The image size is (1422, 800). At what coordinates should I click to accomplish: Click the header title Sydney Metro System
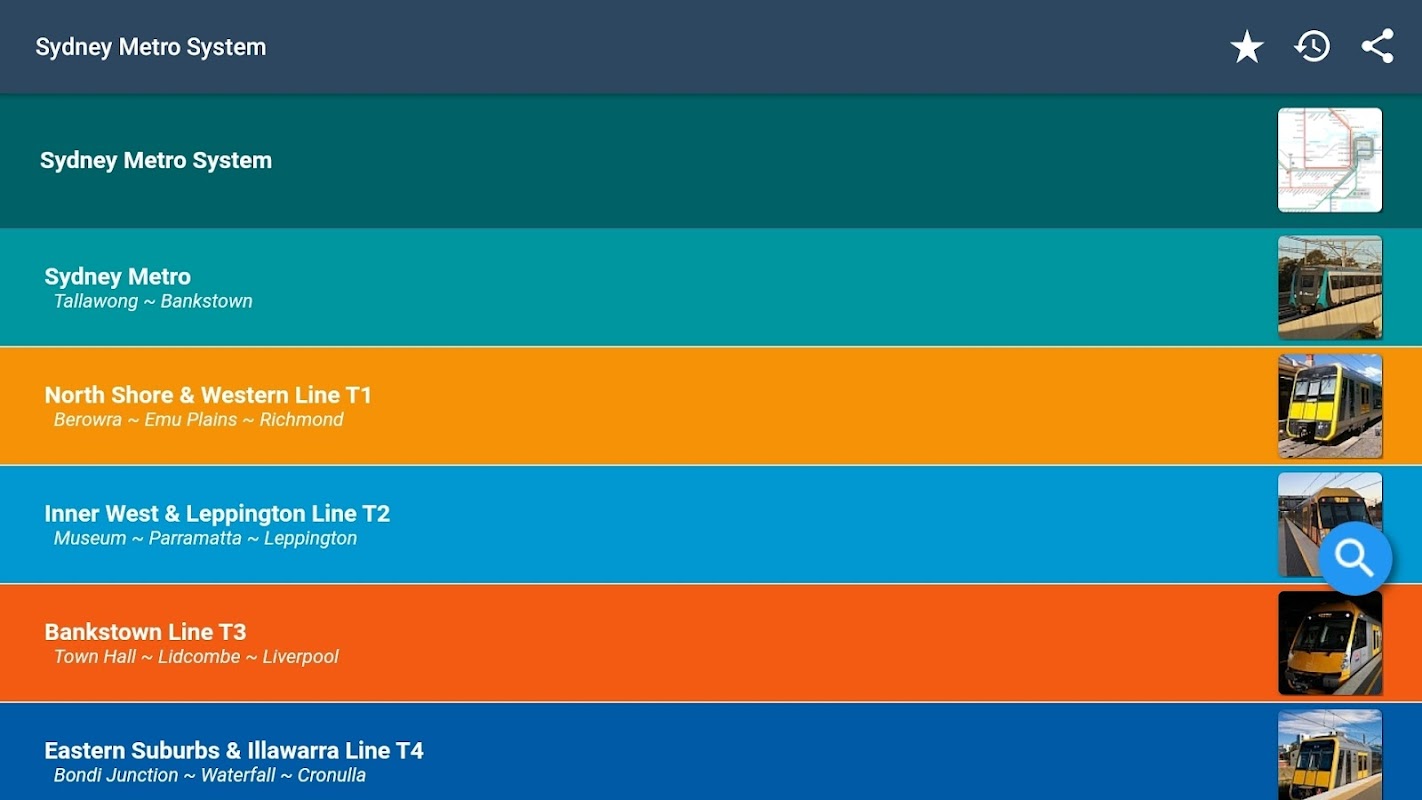(x=151, y=47)
